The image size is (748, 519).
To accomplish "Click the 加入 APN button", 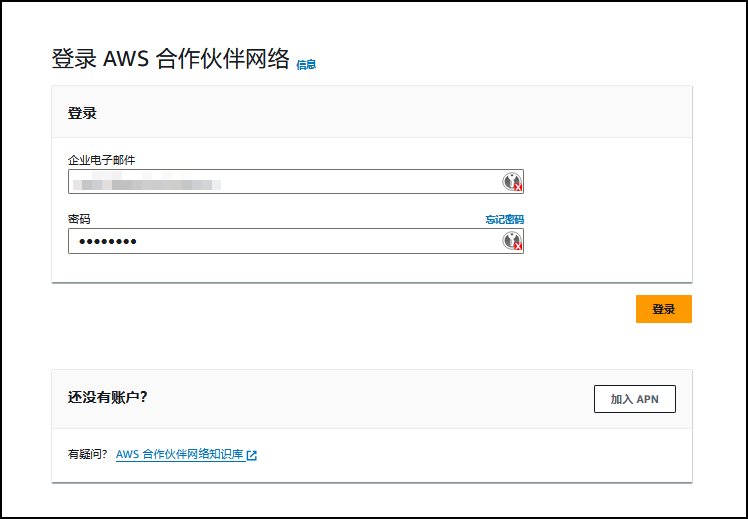I will point(634,399).
